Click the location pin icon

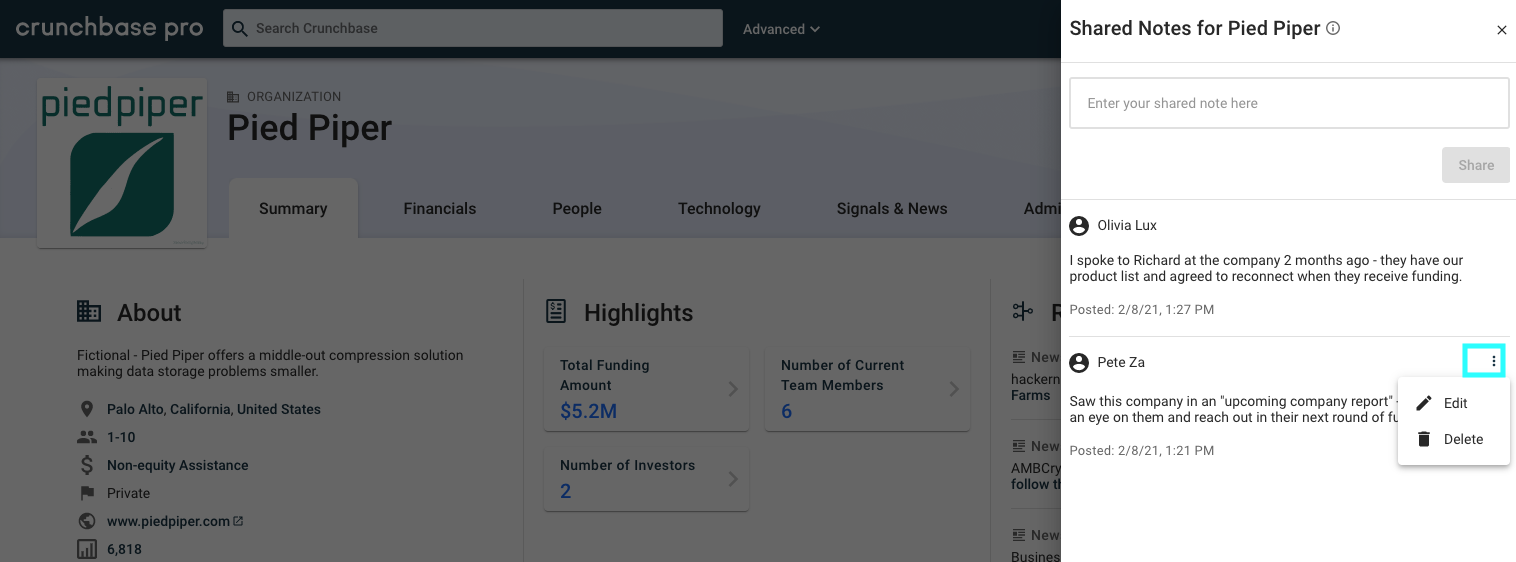tap(87, 409)
